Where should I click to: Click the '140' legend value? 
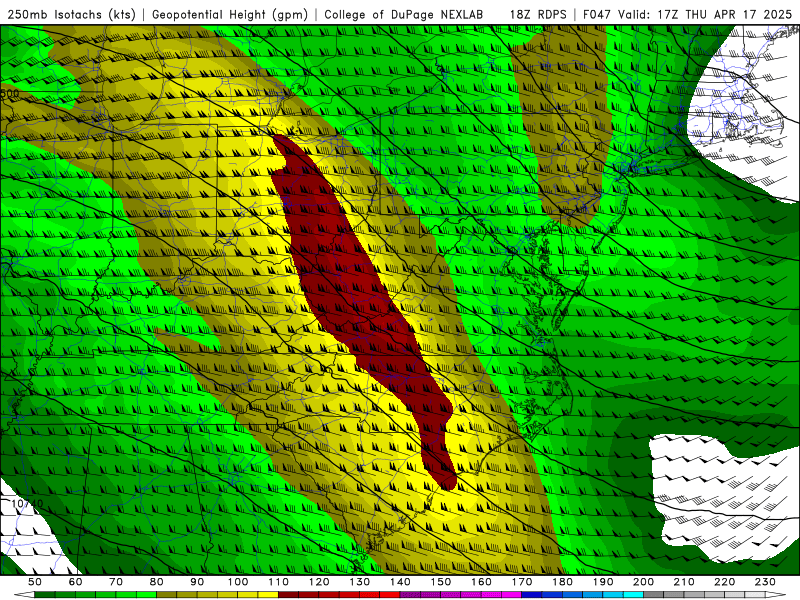pyautogui.click(x=400, y=582)
